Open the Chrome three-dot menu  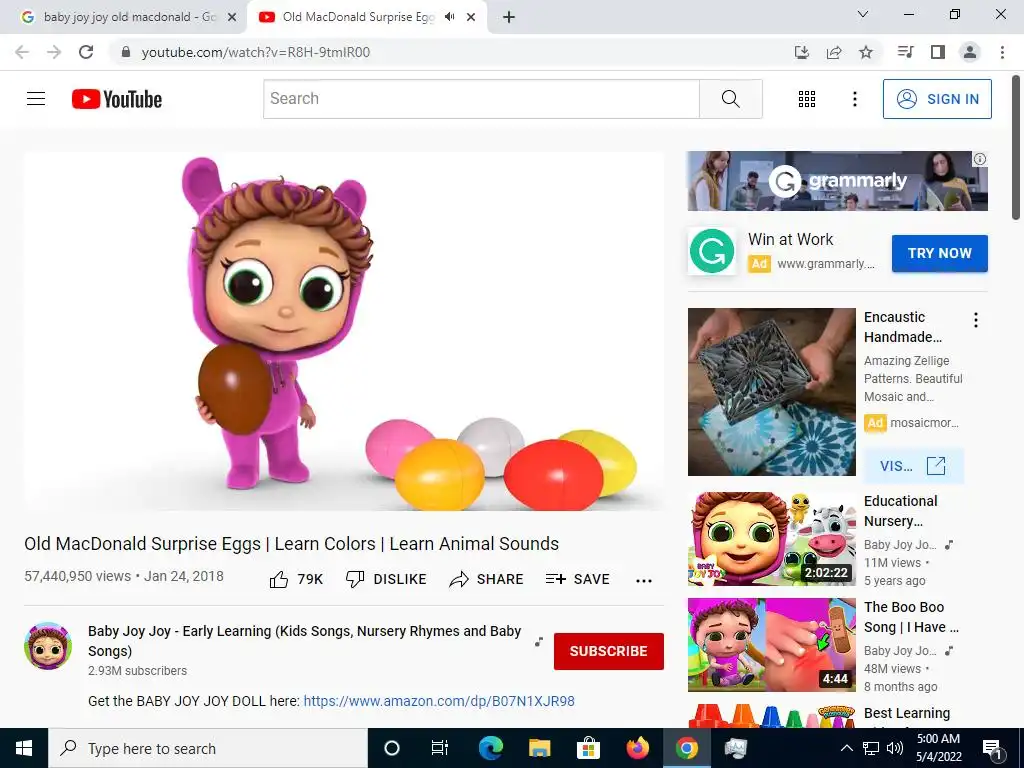(1002, 52)
